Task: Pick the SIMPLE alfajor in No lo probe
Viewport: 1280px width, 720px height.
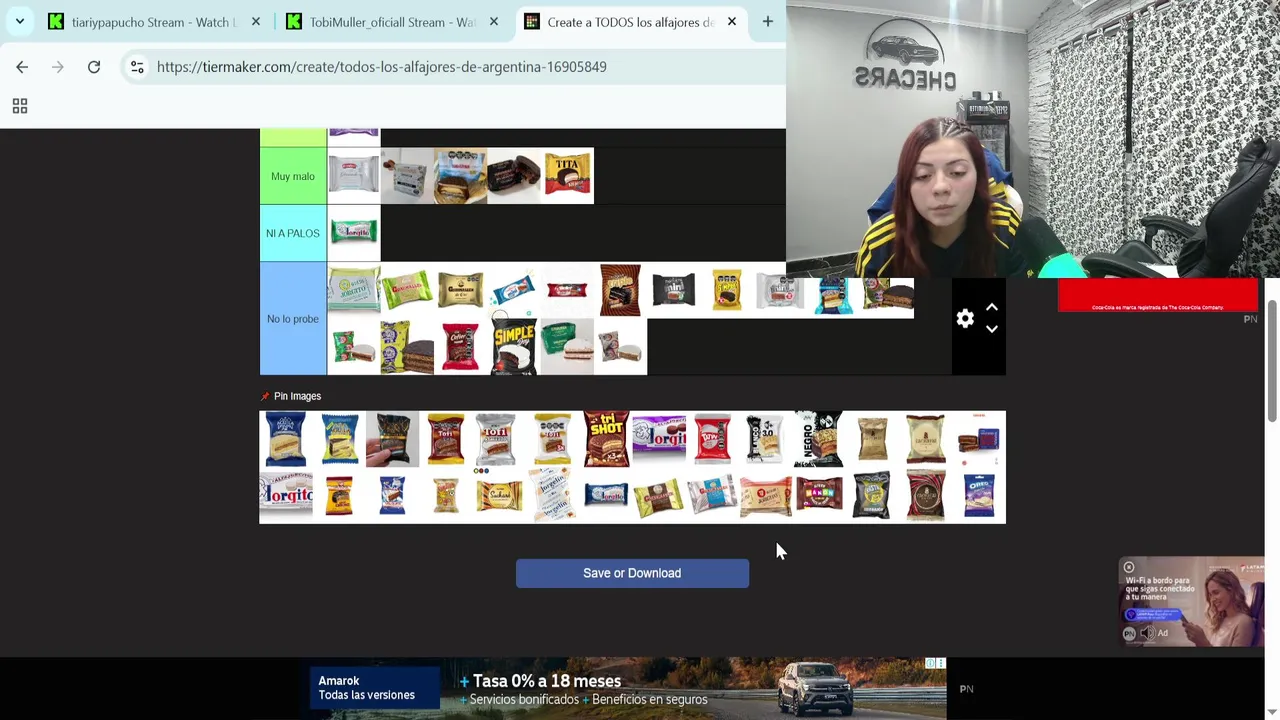Action: pos(514,347)
